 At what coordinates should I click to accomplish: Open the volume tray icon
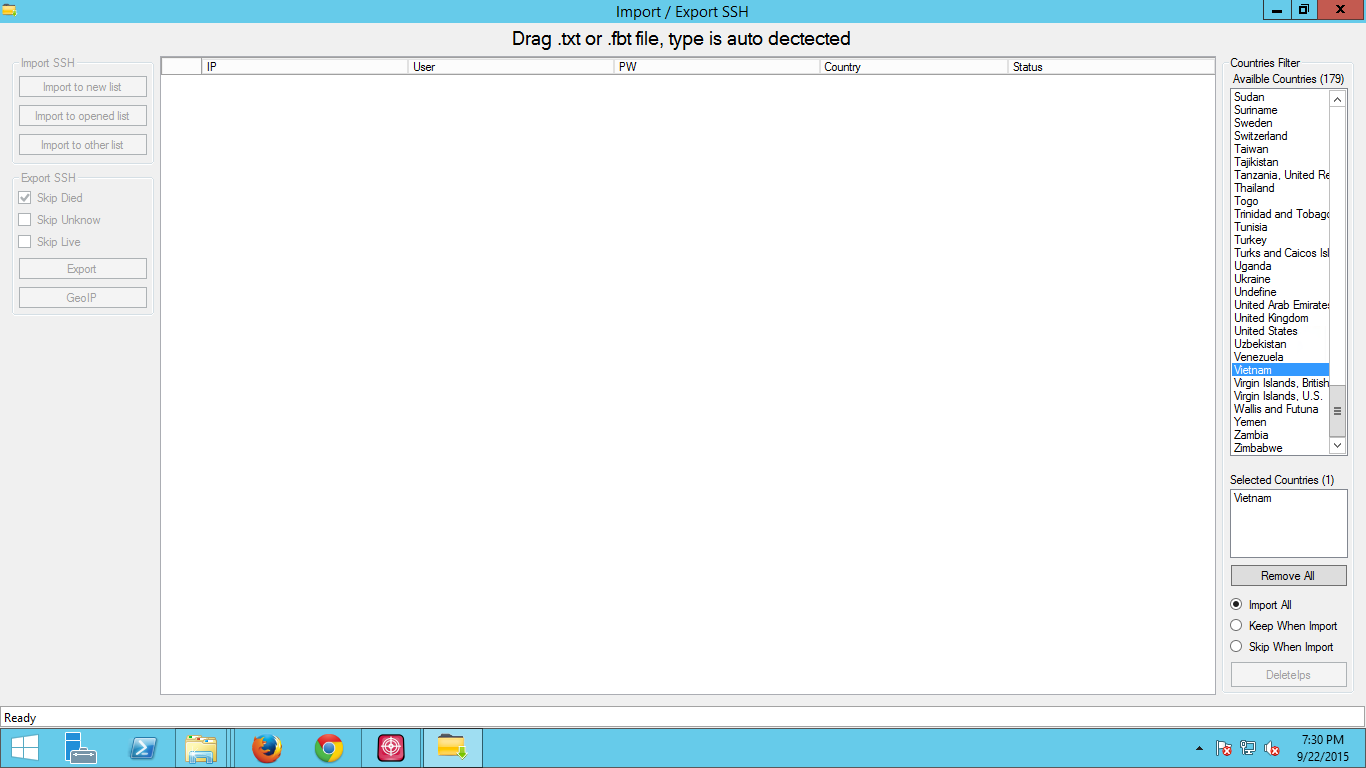[x=1272, y=748]
